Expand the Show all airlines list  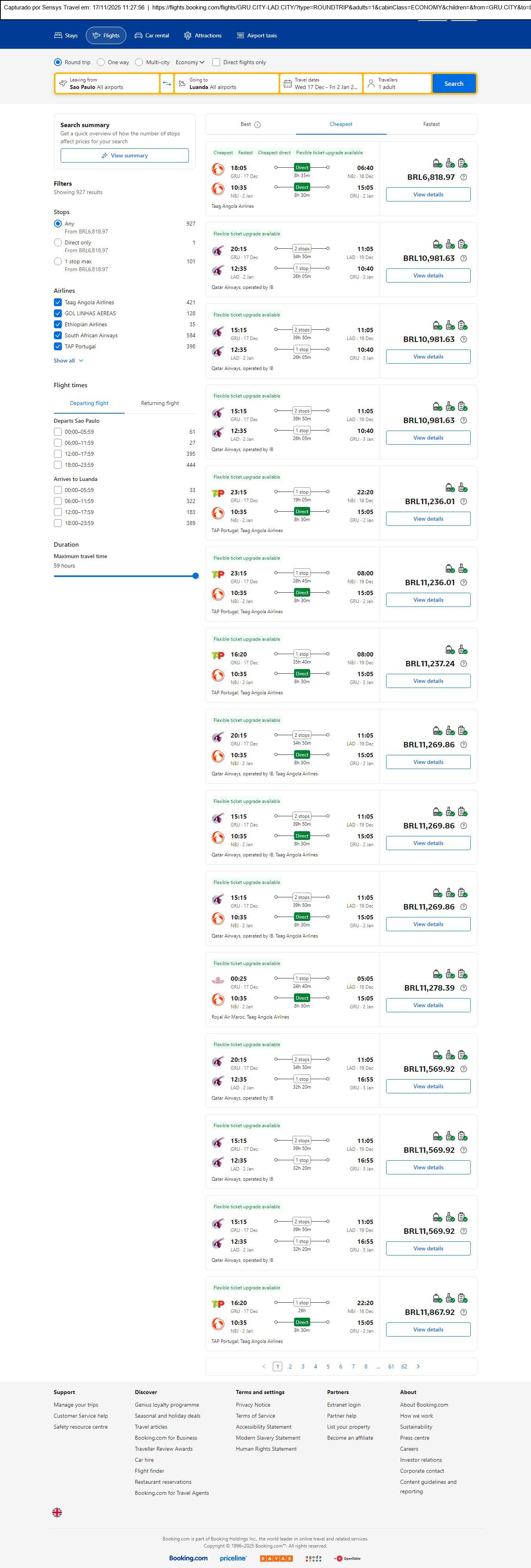click(68, 361)
